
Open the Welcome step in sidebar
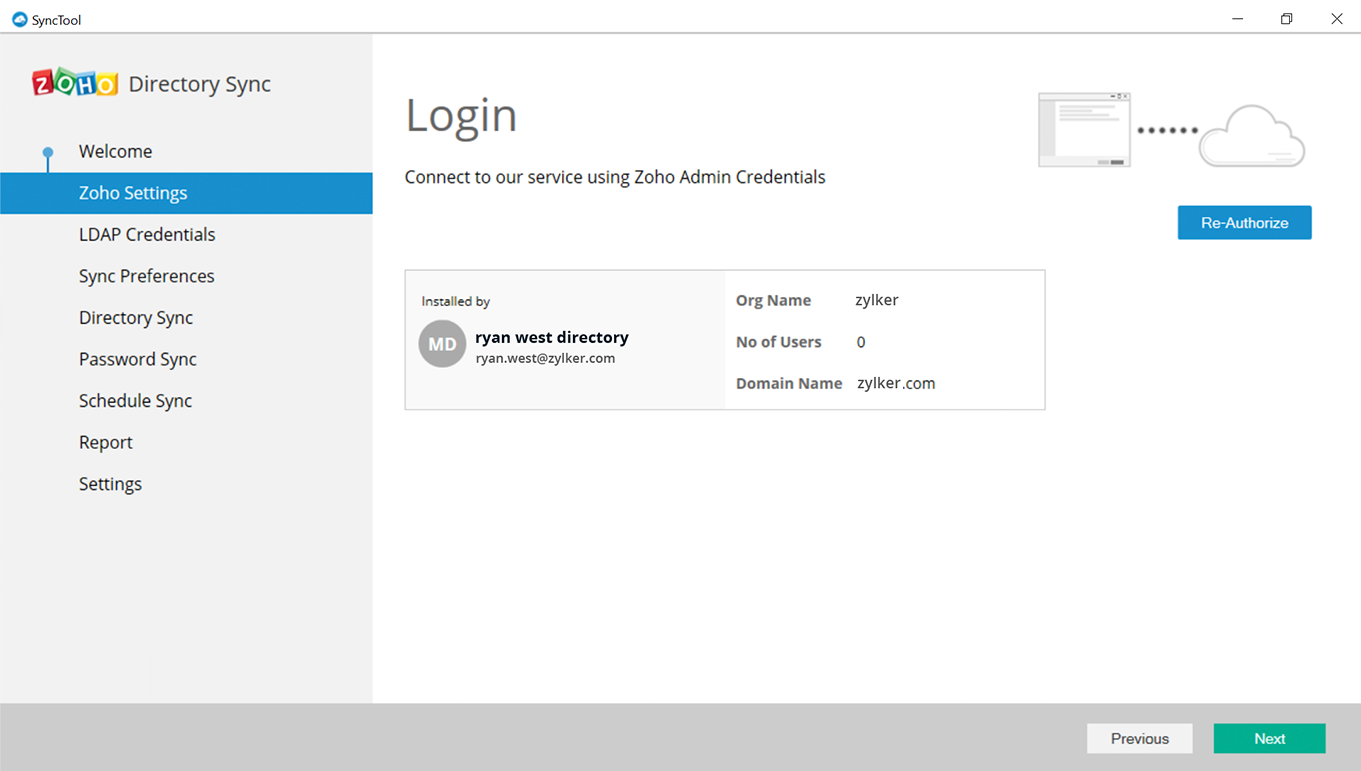115,151
